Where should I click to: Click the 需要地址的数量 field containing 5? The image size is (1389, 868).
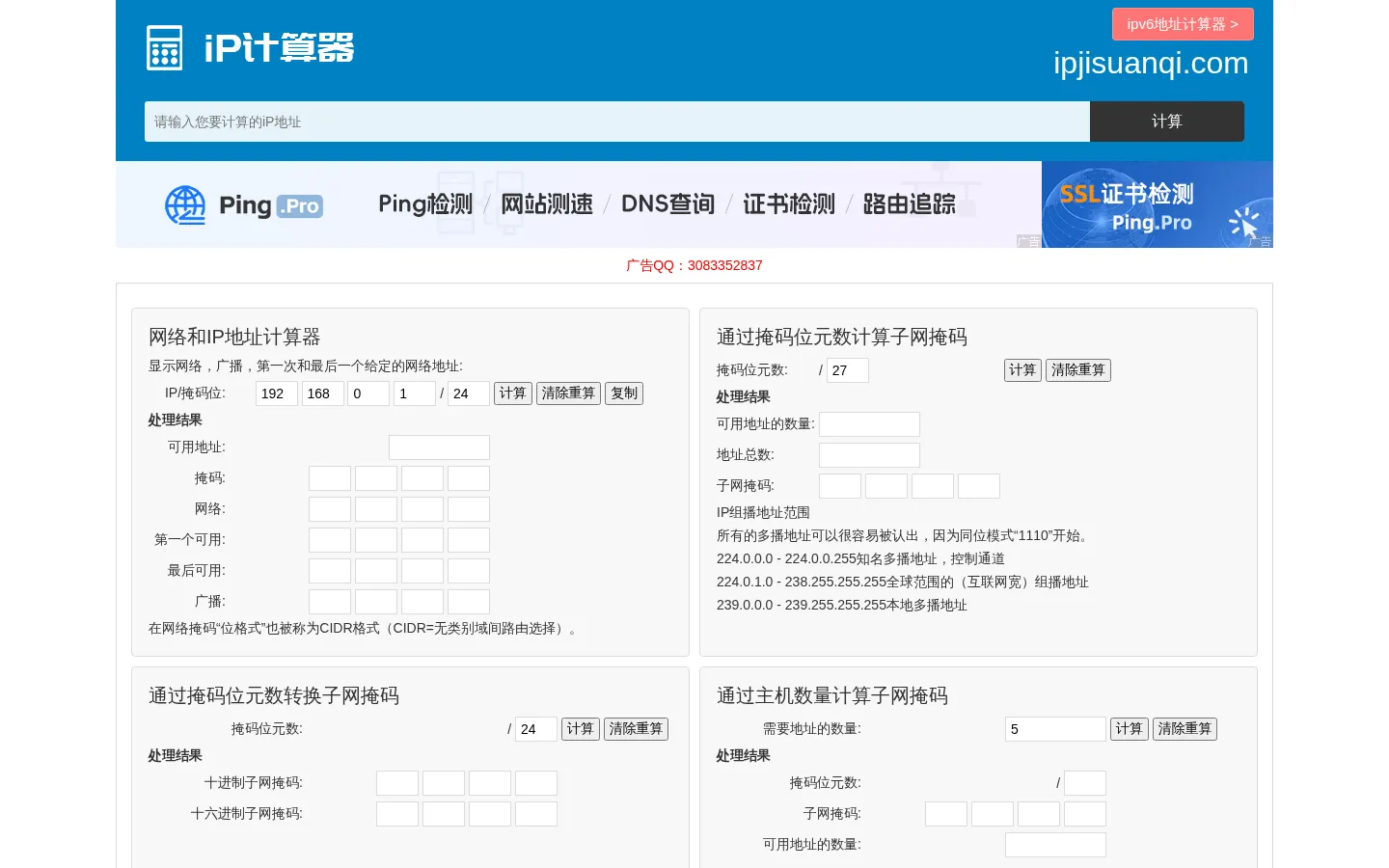tap(1055, 729)
